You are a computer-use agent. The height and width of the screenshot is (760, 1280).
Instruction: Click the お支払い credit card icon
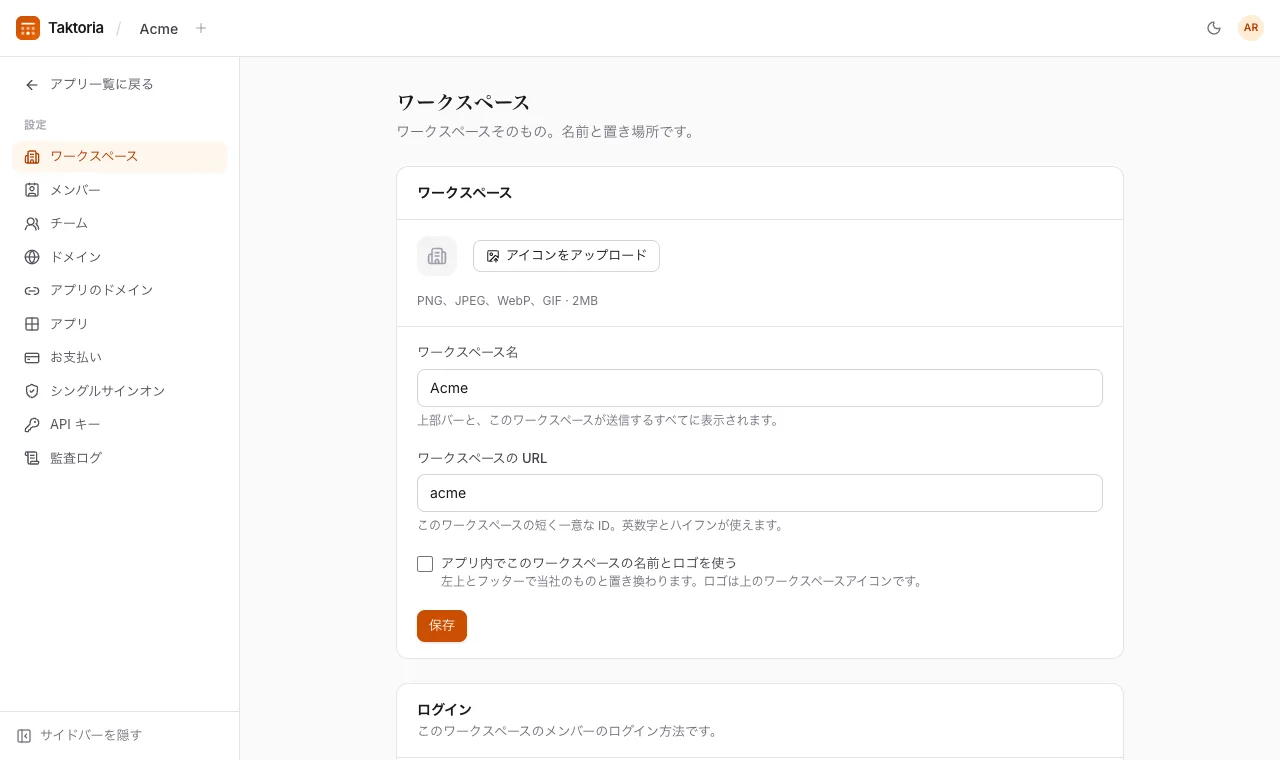click(x=32, y=357)
